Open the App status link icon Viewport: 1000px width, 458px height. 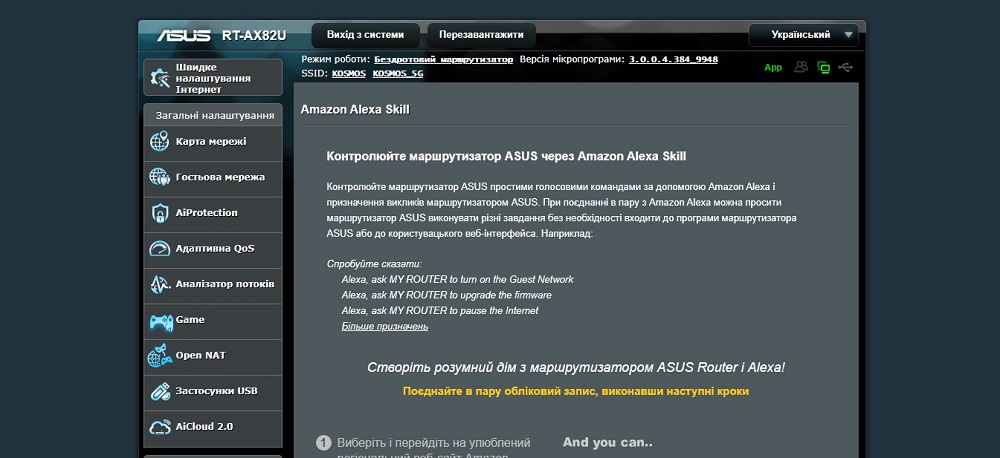[x=773, y=68]
